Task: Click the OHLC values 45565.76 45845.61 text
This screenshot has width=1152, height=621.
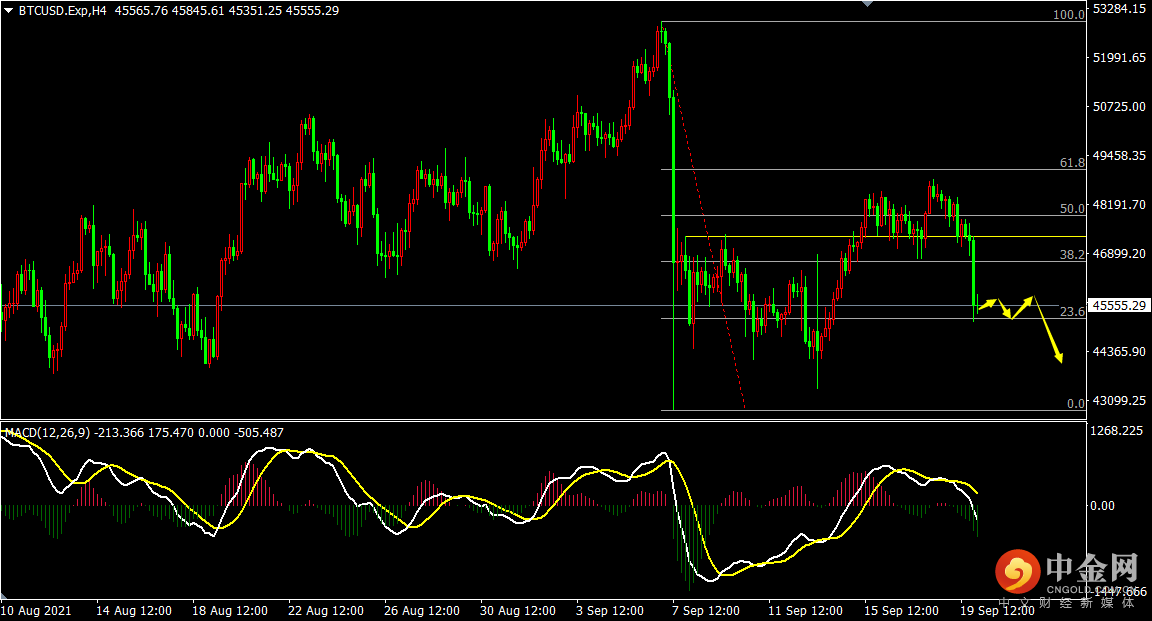Action: 170,11
